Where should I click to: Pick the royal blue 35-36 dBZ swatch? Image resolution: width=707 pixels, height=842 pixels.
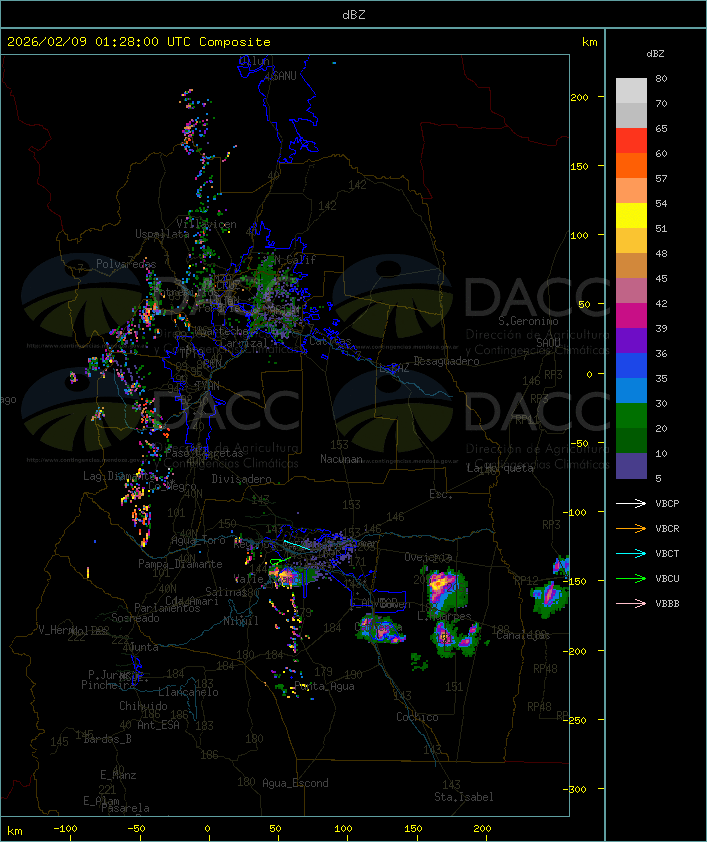pyautogui.click(x=631, y=365)
